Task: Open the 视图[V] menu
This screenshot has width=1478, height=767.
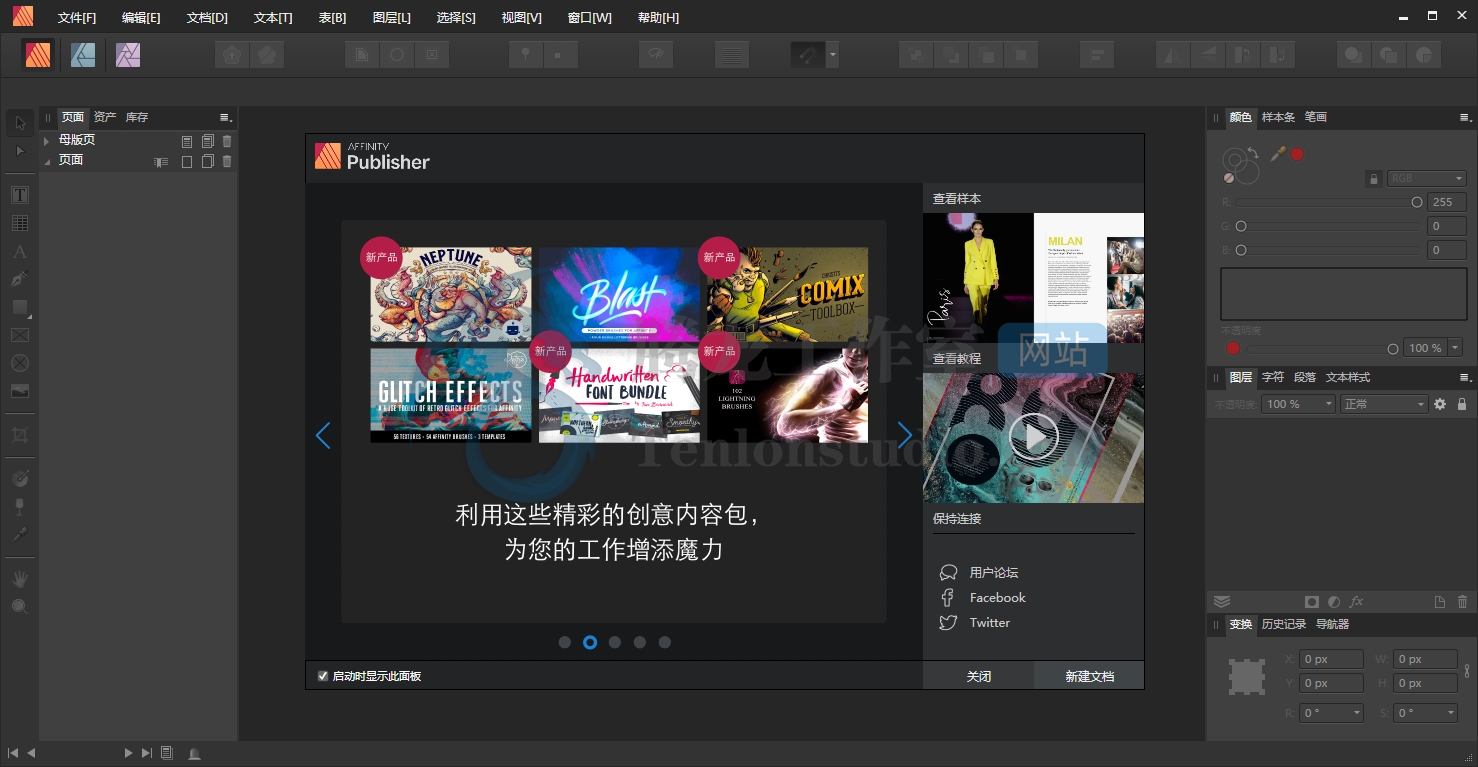Action: (x=521, y=18)
